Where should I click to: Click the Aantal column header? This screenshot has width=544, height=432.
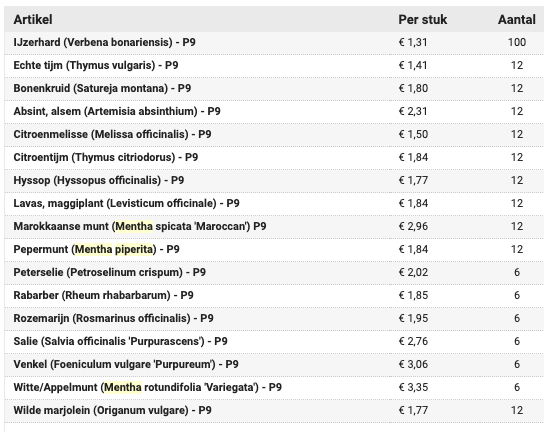click(x=517, y=19)
